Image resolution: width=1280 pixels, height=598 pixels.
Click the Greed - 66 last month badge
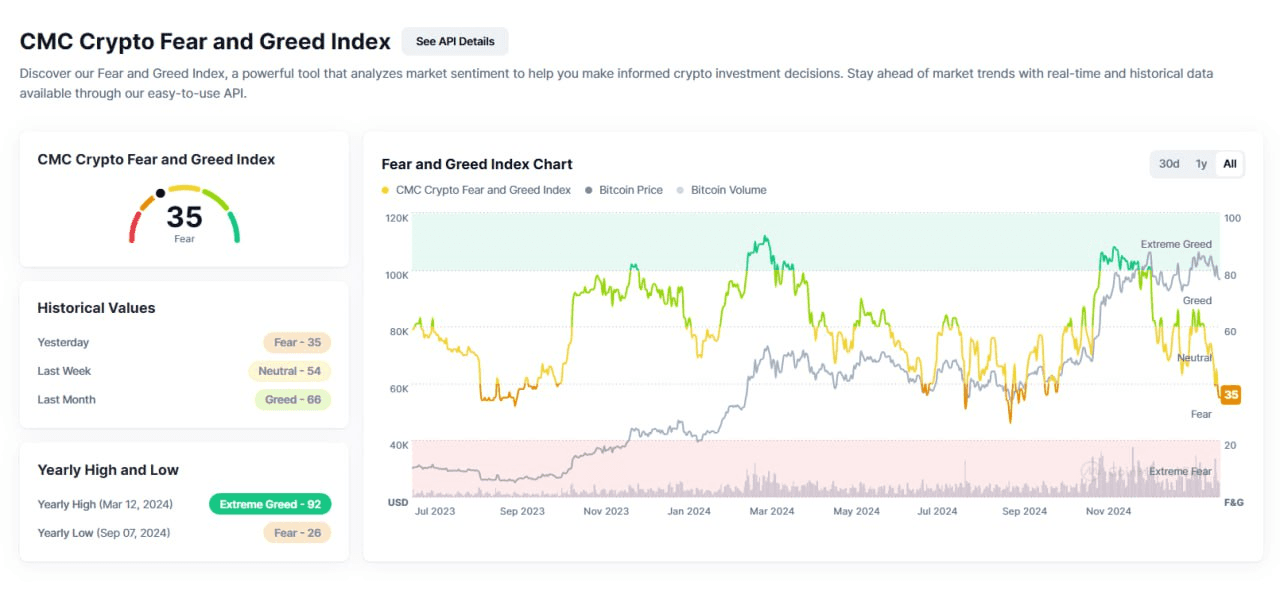292,399
